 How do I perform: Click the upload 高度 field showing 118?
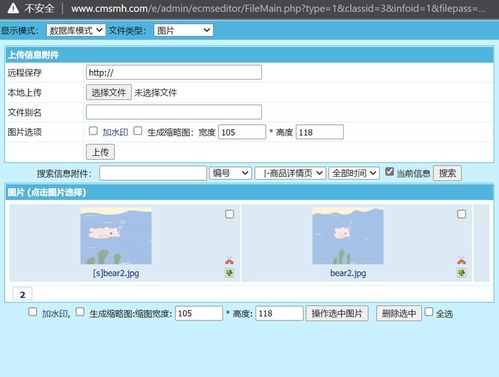[320, 132]
